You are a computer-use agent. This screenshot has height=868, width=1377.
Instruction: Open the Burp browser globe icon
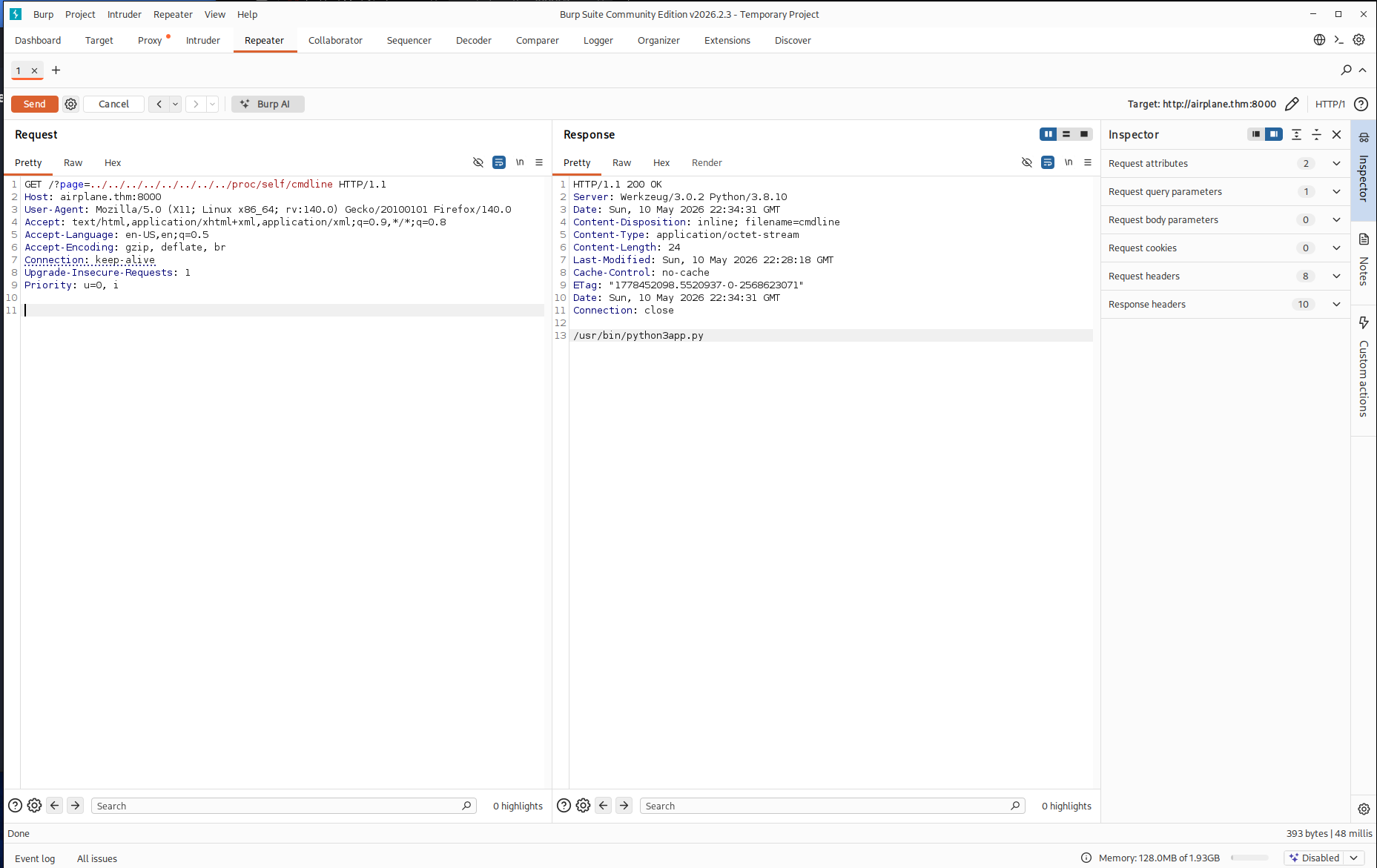point(1319,40)
